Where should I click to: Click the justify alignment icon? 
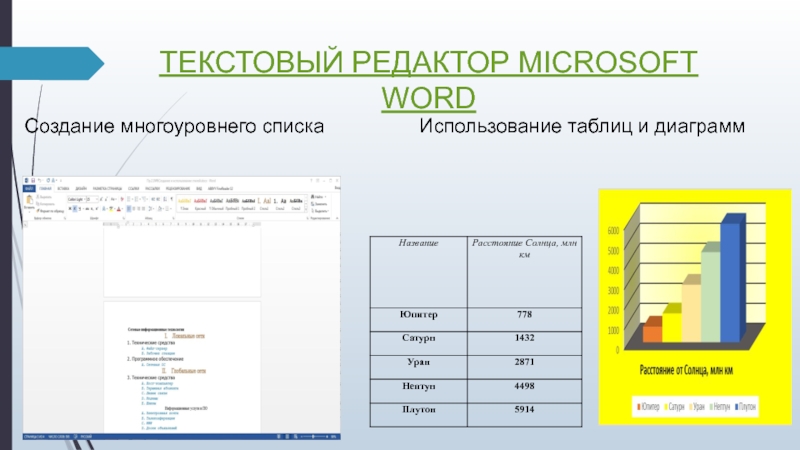click(x=143, y=209)
